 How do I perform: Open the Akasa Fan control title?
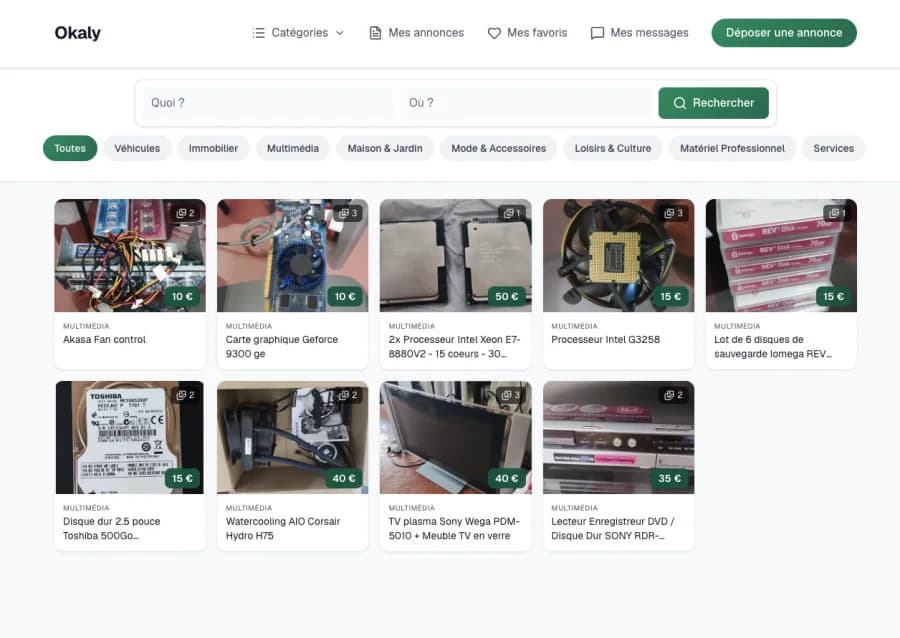104,340
